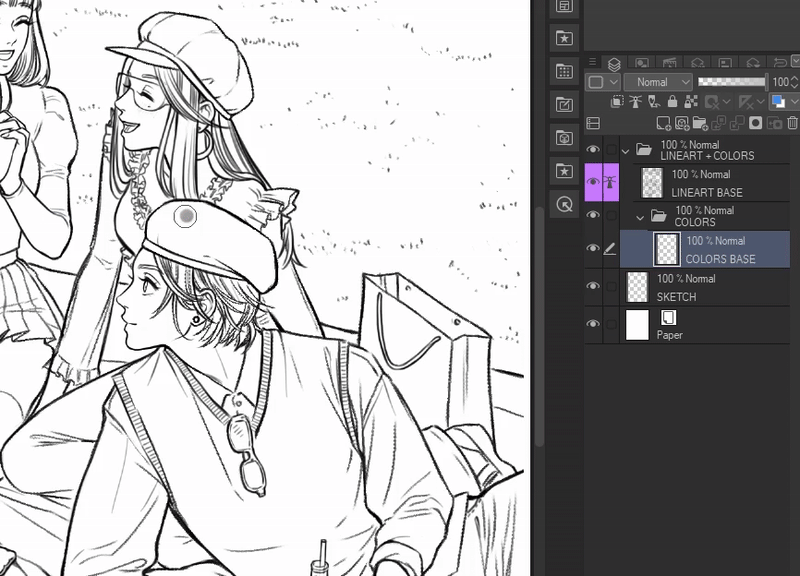
Task: Click the search materials magnifier icon
Action: [x=564, y=205]
